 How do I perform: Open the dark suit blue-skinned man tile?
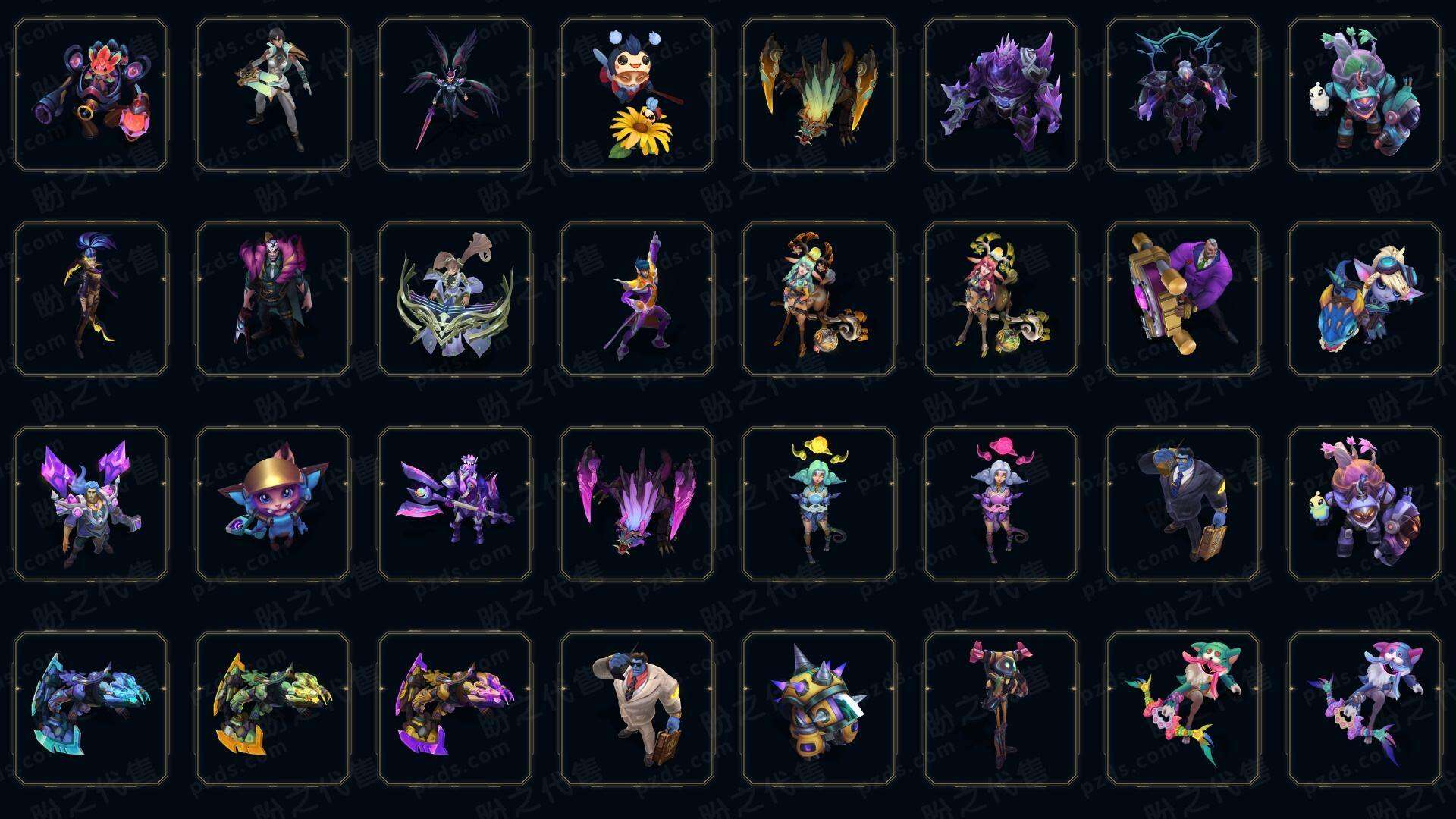tap(1183, 504)
